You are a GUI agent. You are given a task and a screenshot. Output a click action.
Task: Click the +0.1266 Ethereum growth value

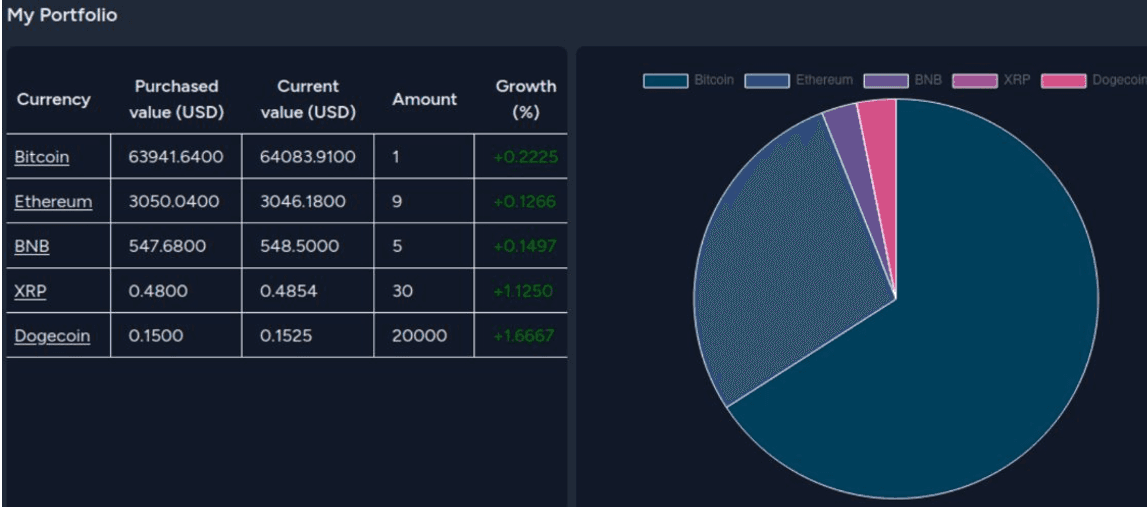[x=524, y=201]
